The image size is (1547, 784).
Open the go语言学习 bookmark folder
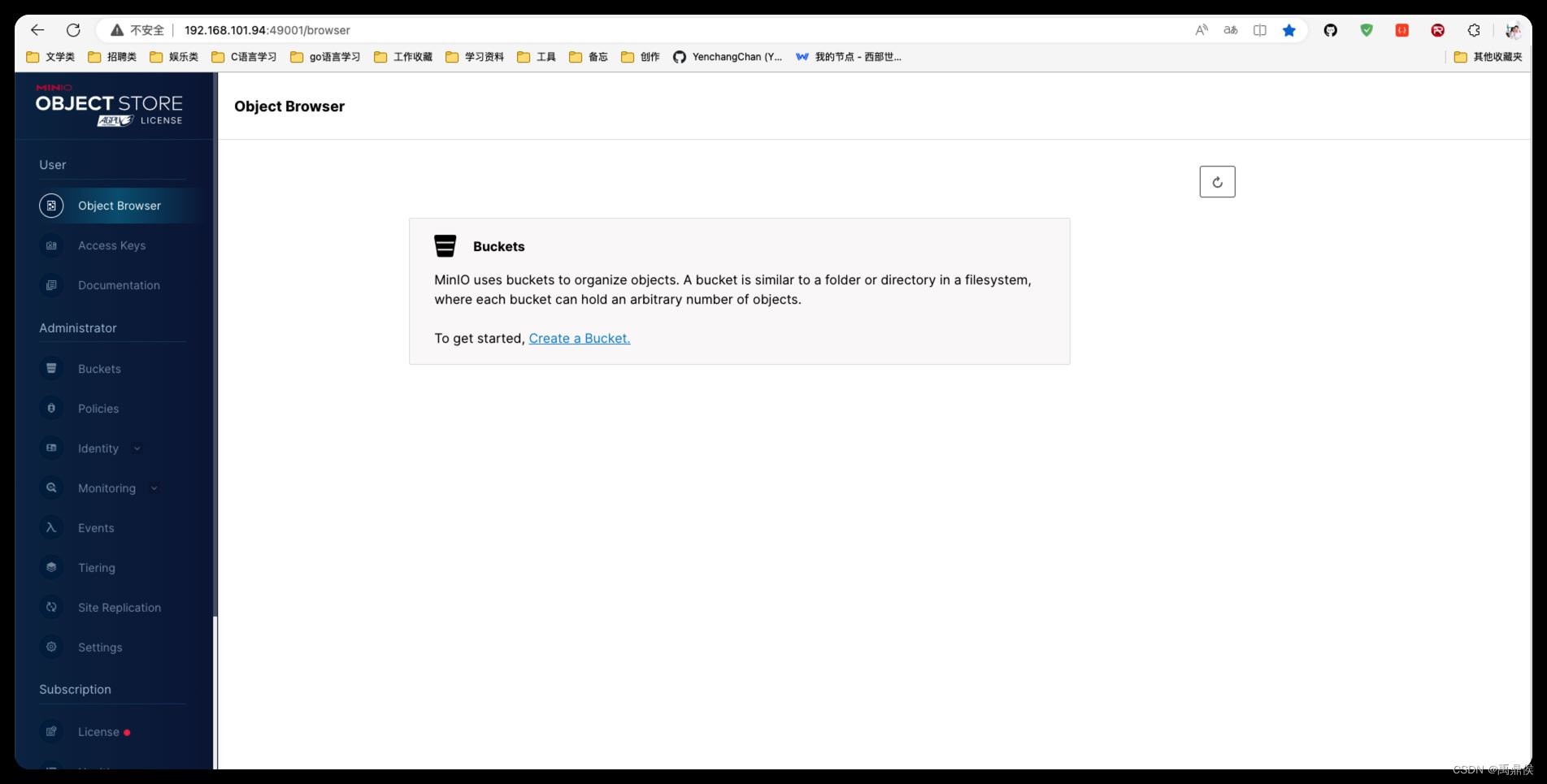click(x=325, y=57)
